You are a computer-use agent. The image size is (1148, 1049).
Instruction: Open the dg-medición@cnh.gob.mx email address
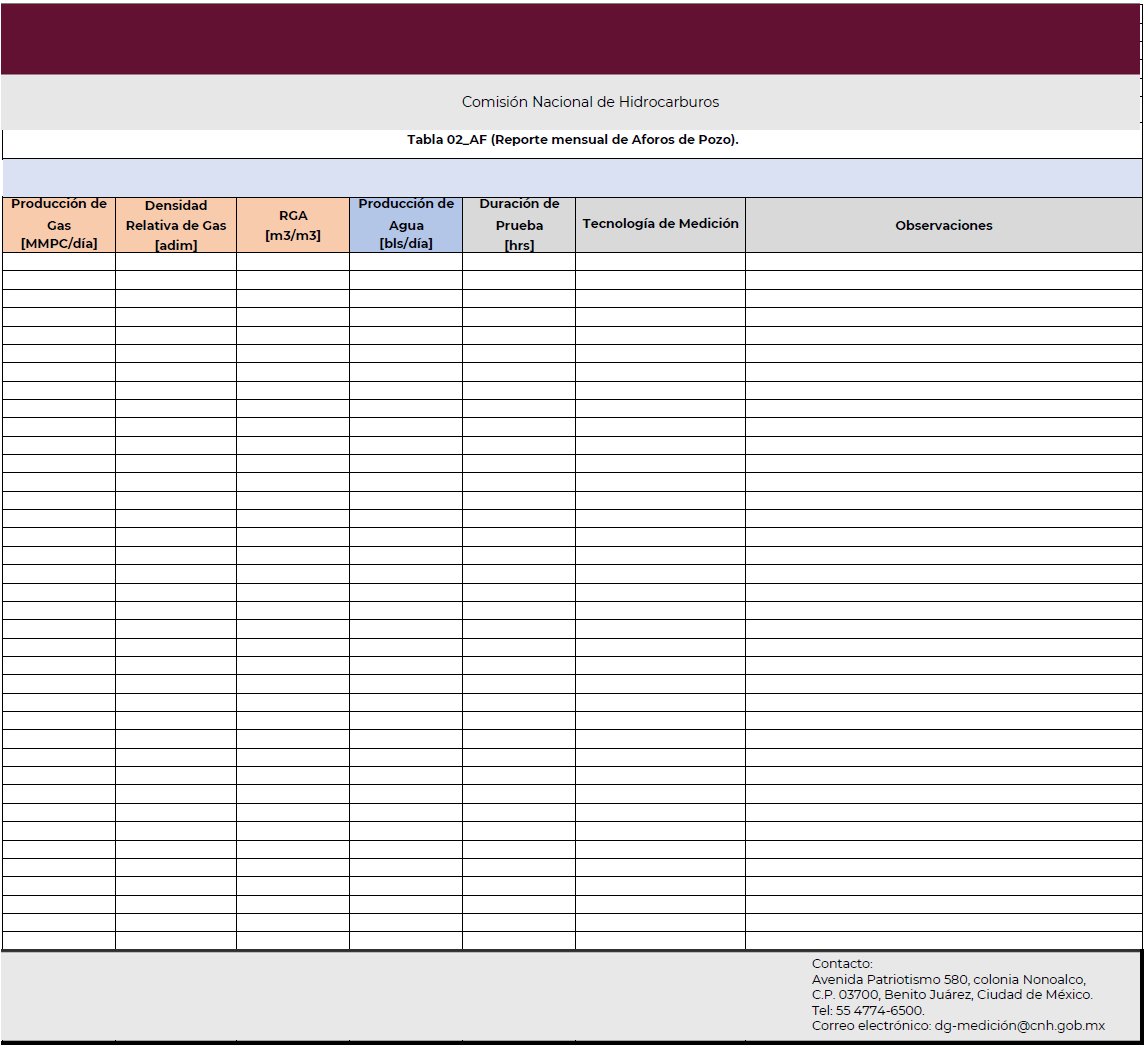click(x=1019, y=1026)
